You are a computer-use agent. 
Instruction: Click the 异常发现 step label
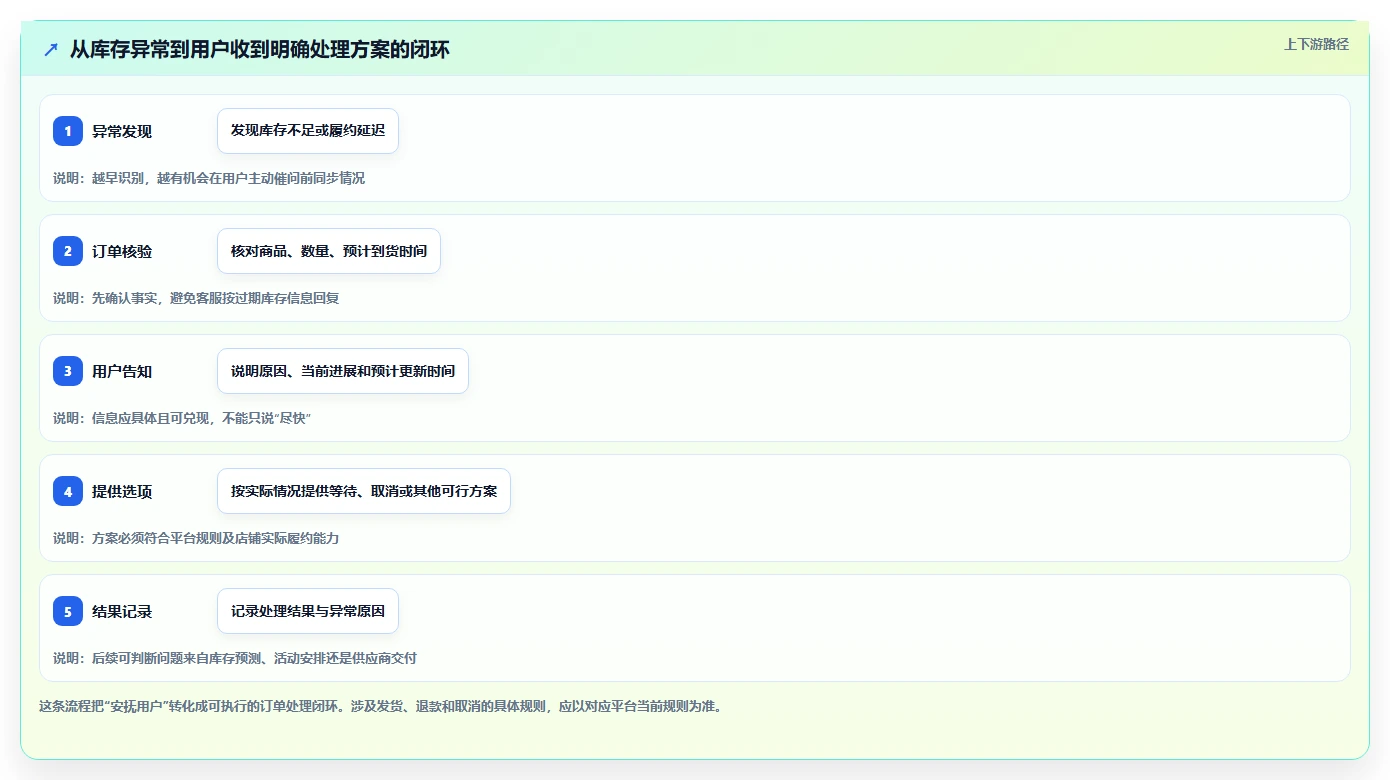point(122,131)
